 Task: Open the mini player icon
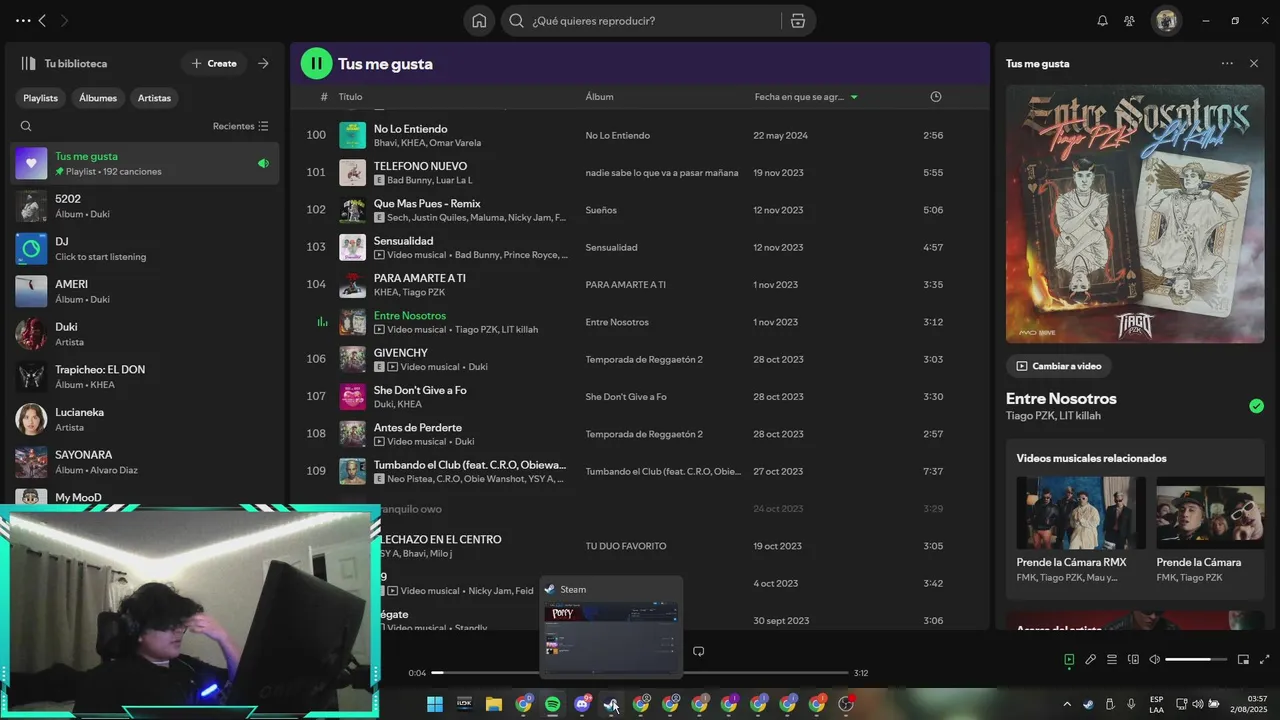point(1243,659)
